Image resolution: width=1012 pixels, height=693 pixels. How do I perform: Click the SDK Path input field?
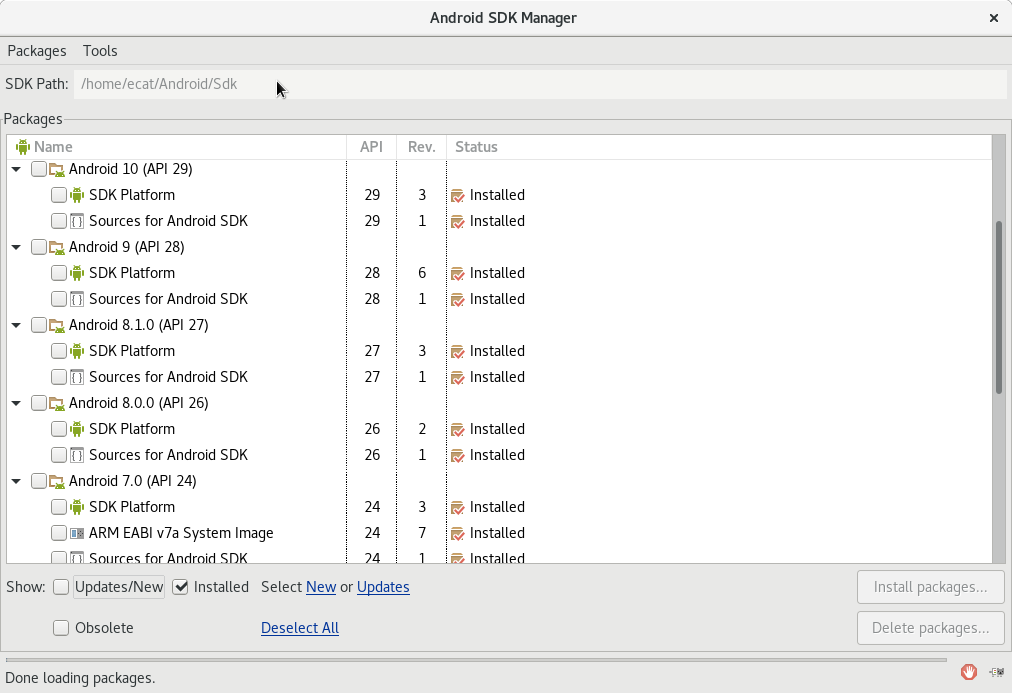point(540,85)
